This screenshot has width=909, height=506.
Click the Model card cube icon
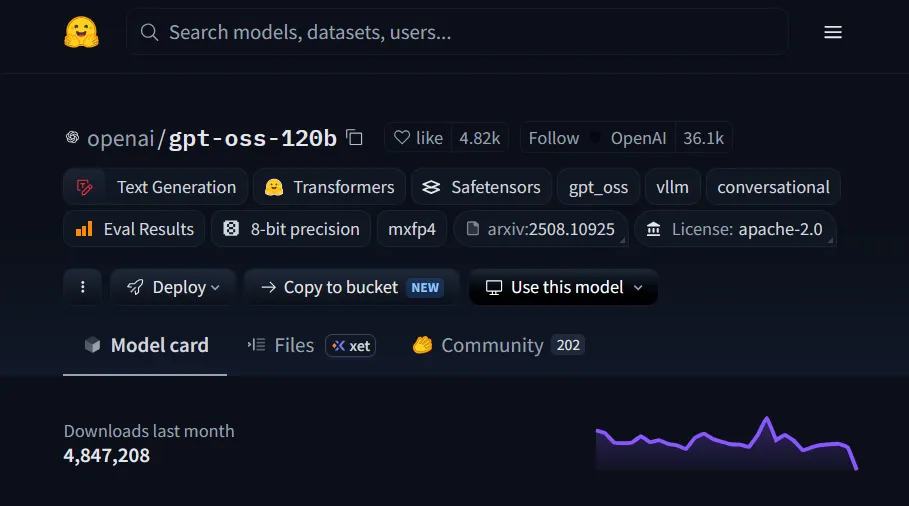[x=92, y=345]
